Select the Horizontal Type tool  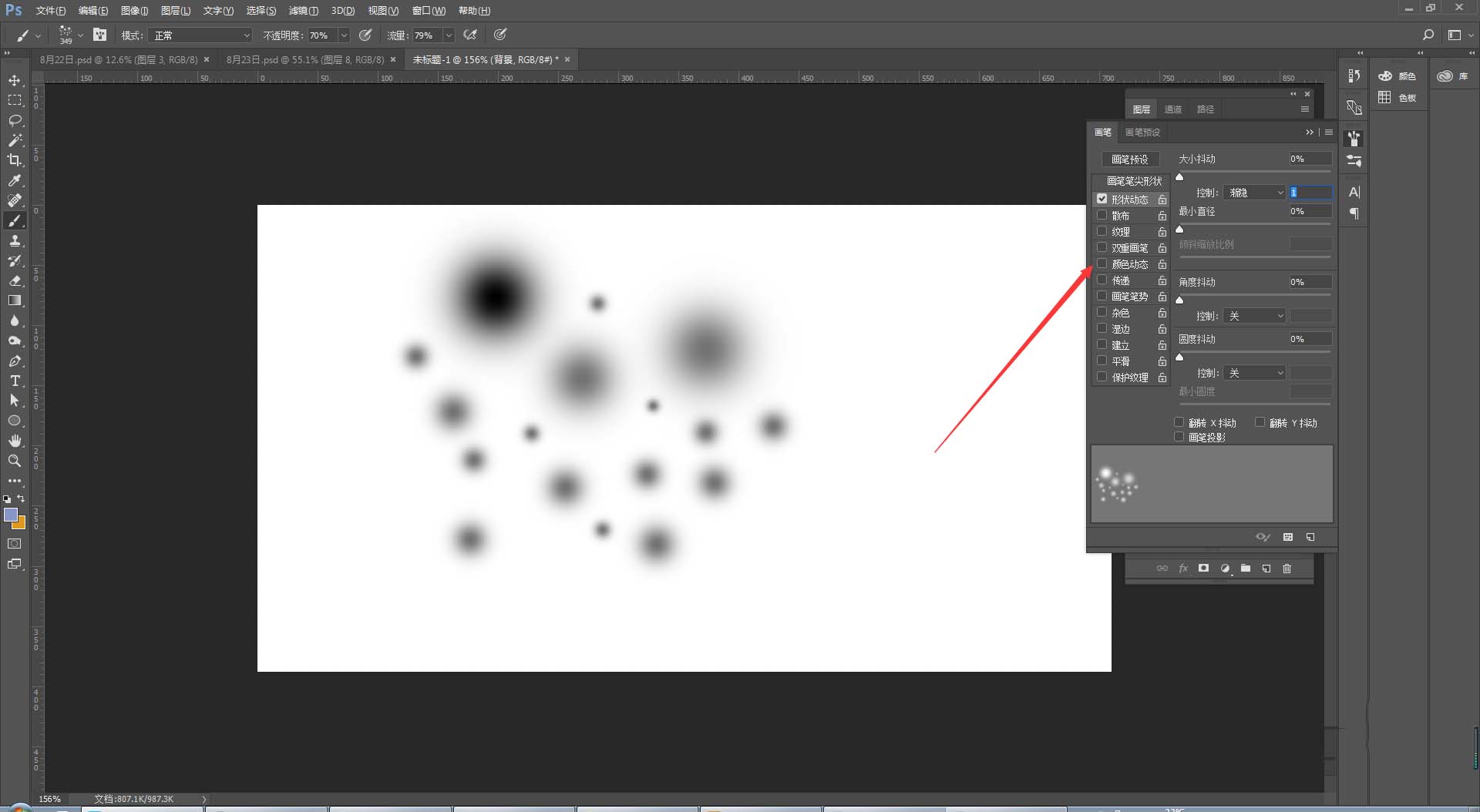15,381
